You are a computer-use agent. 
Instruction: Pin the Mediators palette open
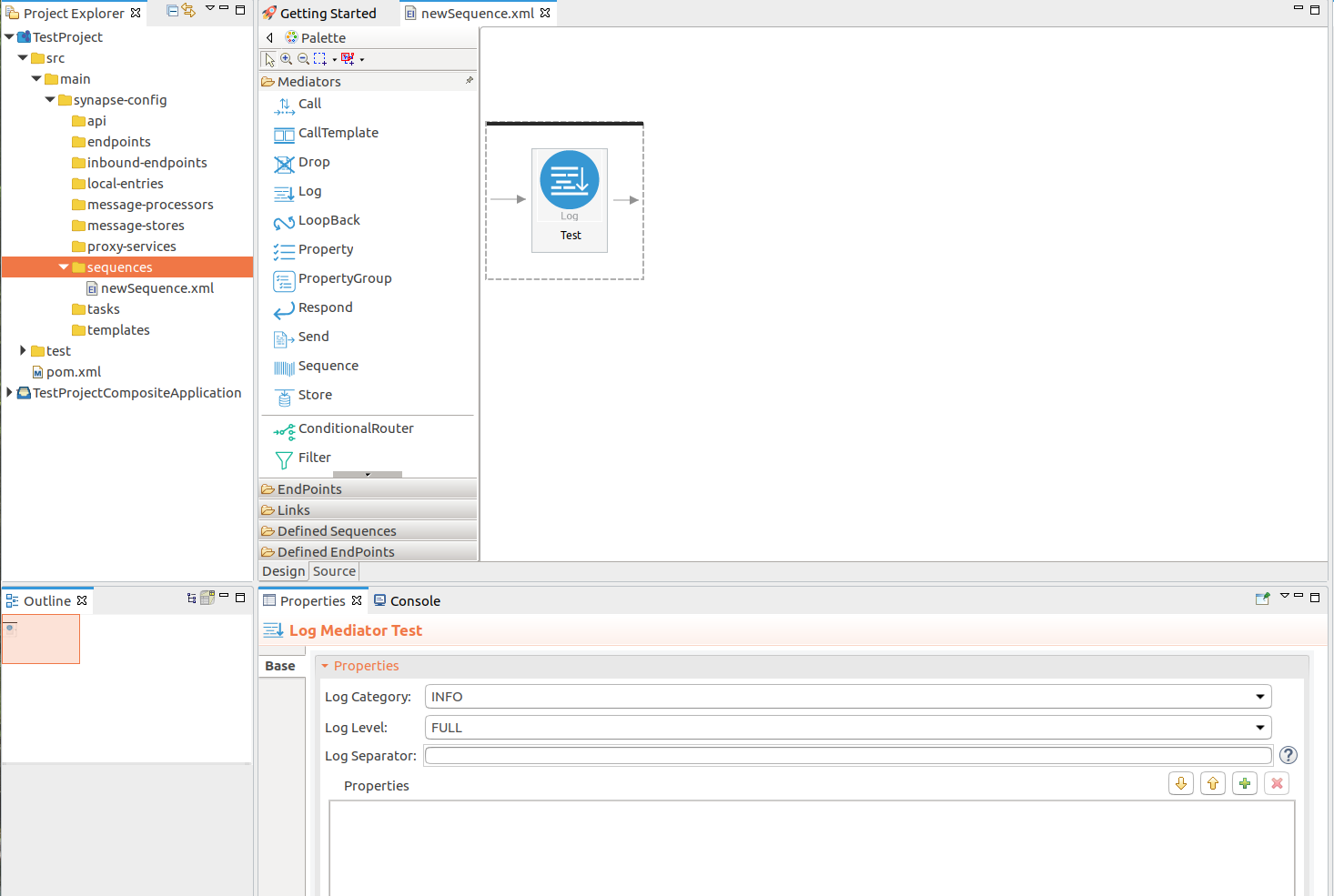tap(469, 80)
